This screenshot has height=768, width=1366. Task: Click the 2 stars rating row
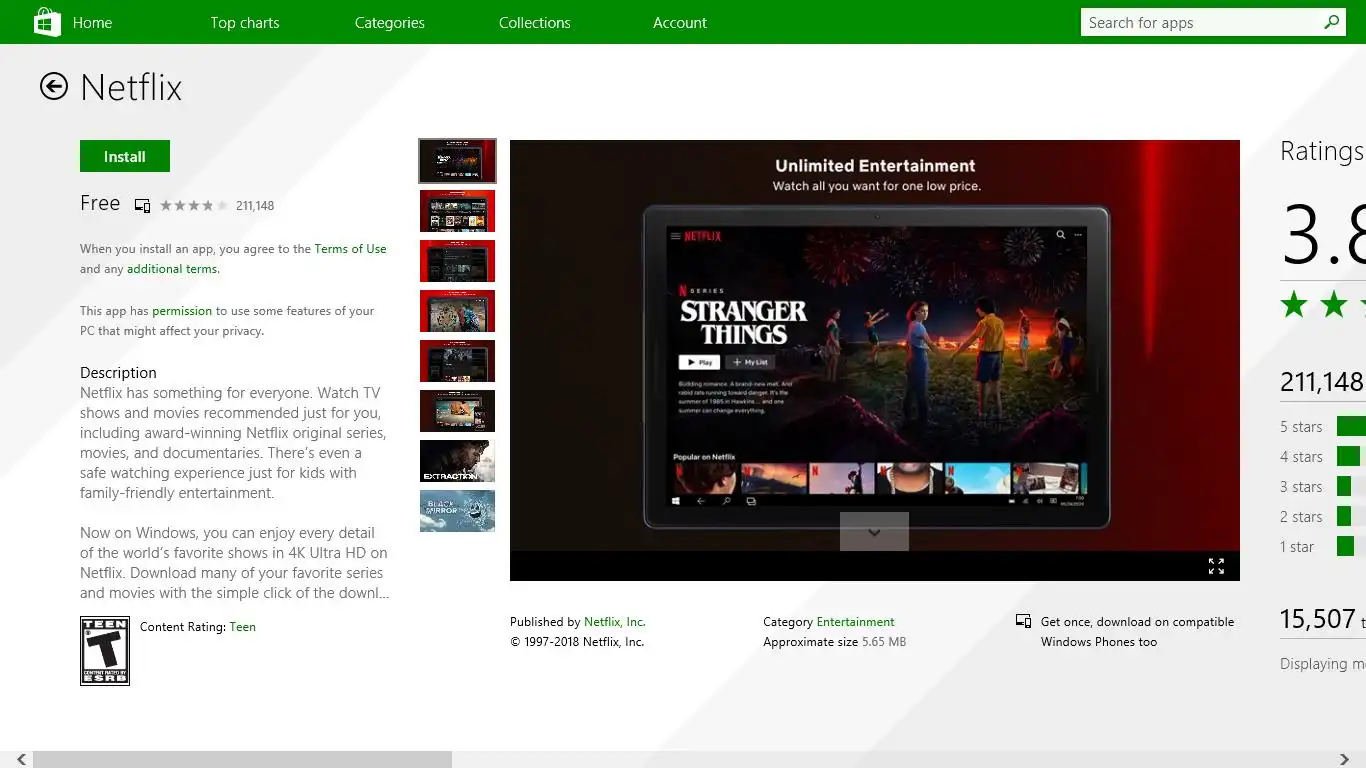pyautogui.click(x=1322, y=517)
